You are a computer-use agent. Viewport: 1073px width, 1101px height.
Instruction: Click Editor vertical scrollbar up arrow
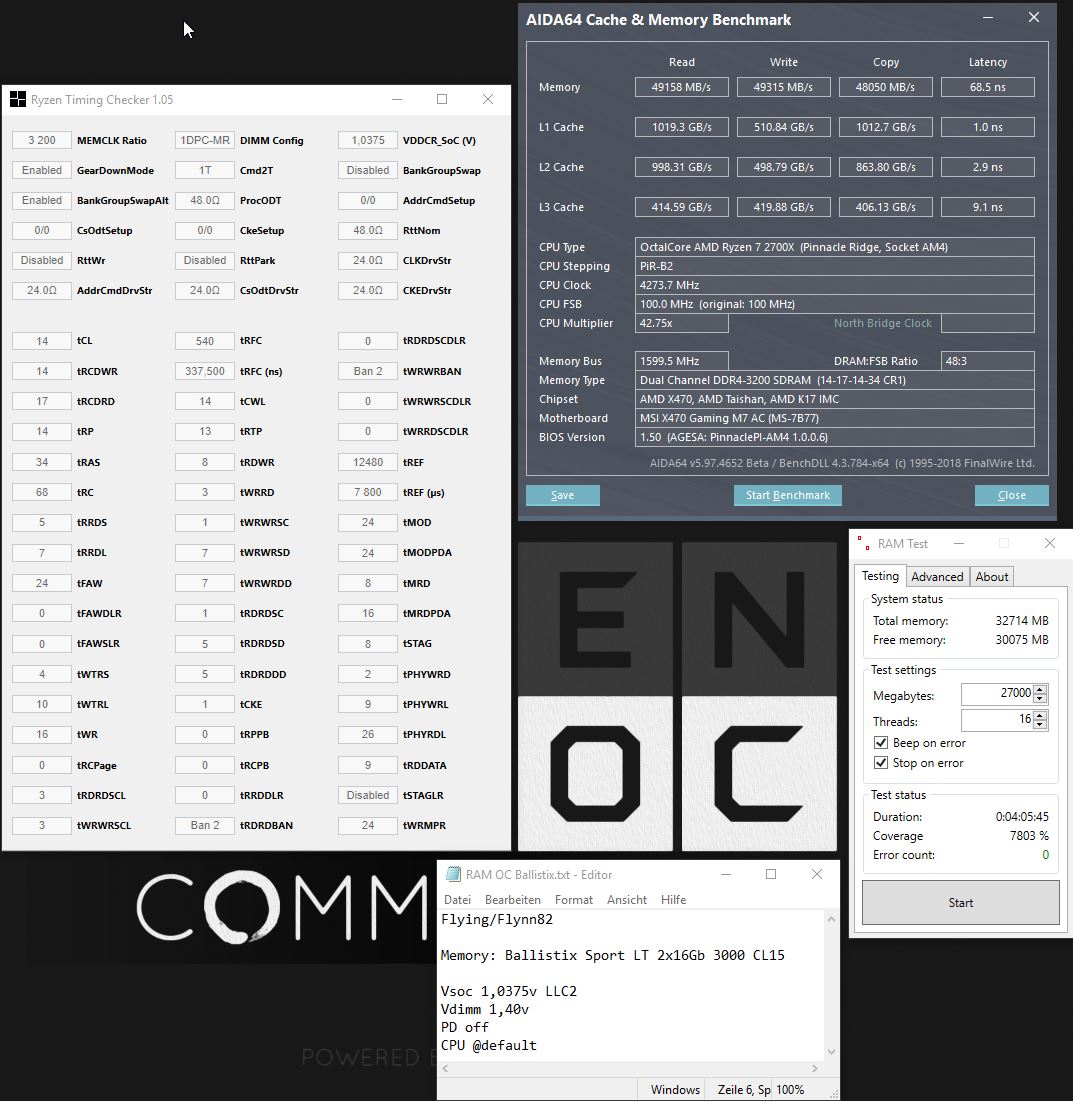(831, 918)
